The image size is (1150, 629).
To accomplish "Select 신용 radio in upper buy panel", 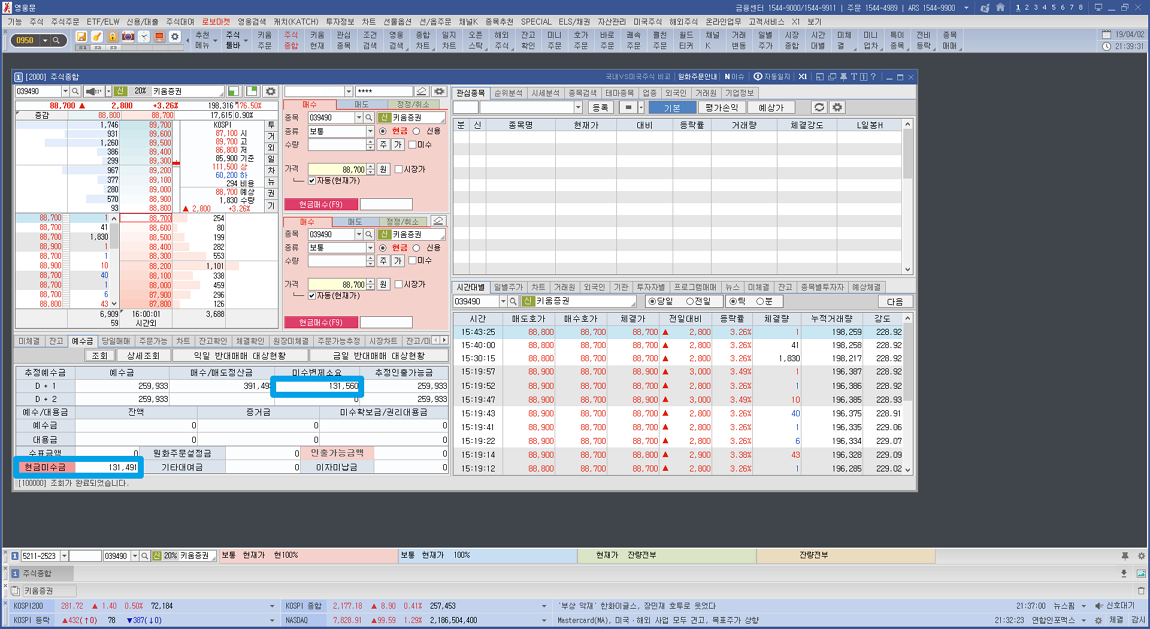I will click(x=416, y=131).
